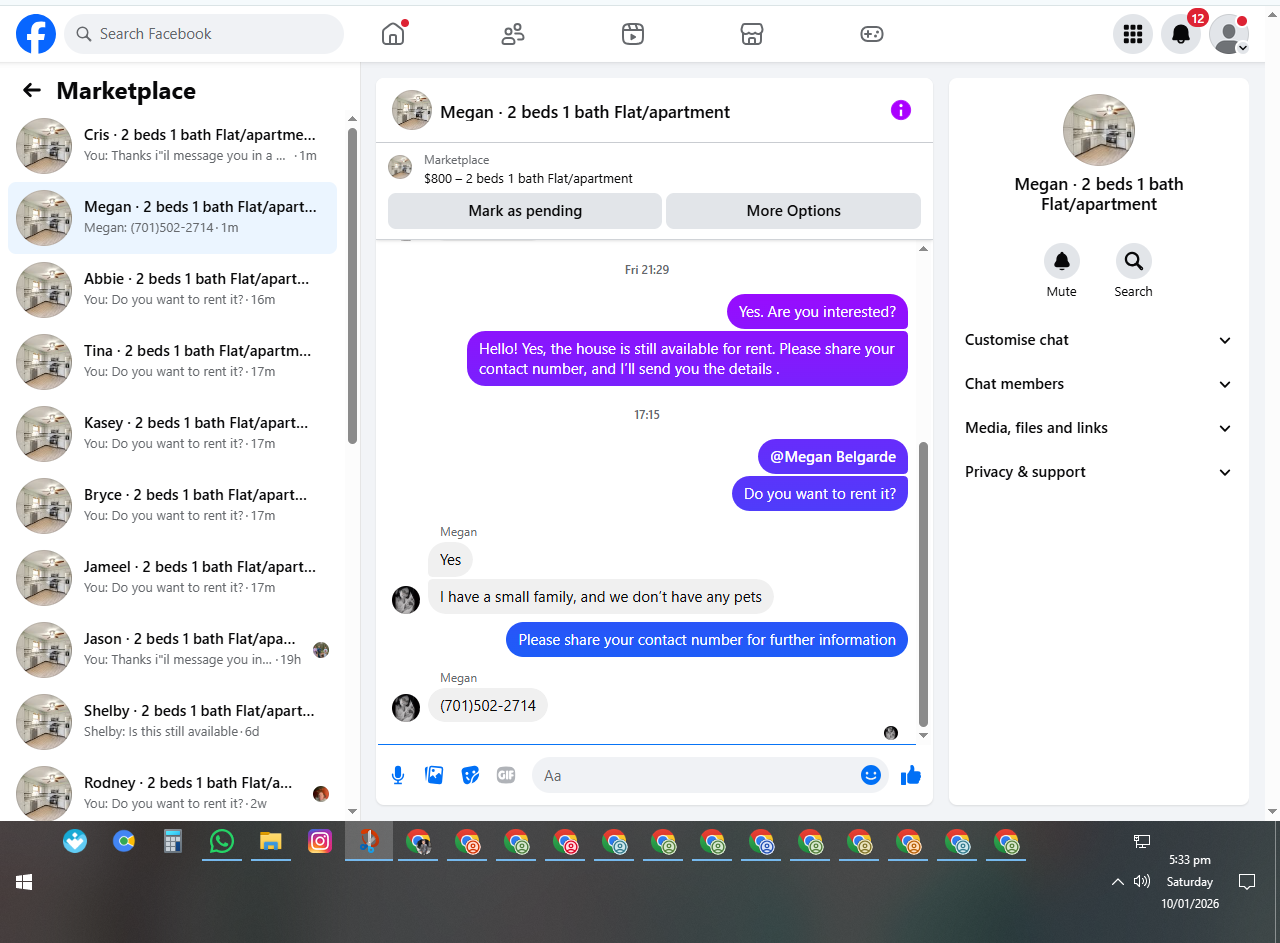Image resolution: width=1280 pixels, height=943 pixels.
Task: Open the Friends tab icon
Action: click(x=513, y=34)
